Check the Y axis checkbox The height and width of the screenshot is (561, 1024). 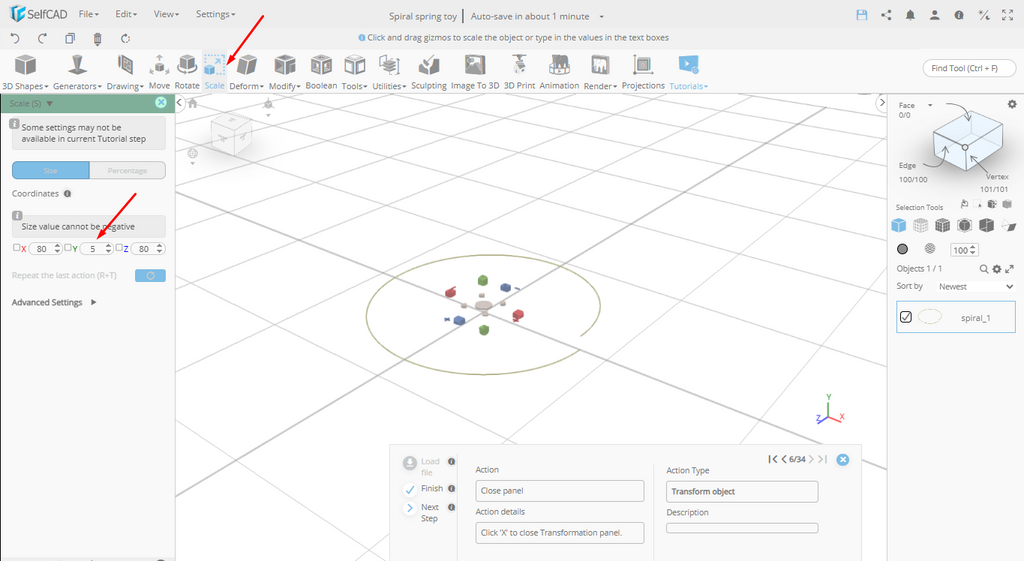(68, 248)
